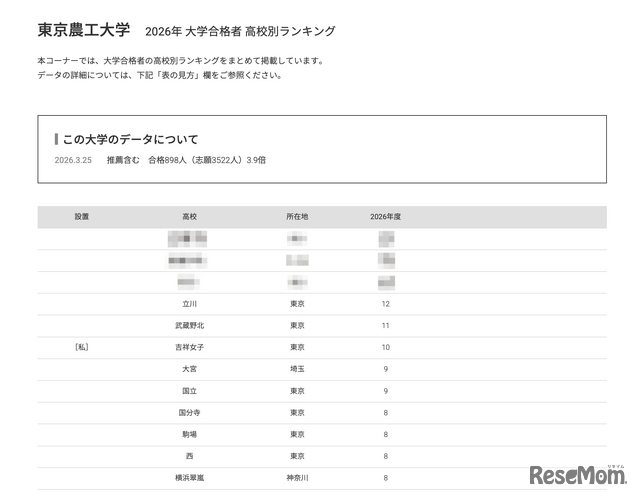Image resolution: width=640 pixels, height=498 pixels.
Task: Click 神奈川 location in the 横浜翠嵐 row
Action: pos(297,478)
